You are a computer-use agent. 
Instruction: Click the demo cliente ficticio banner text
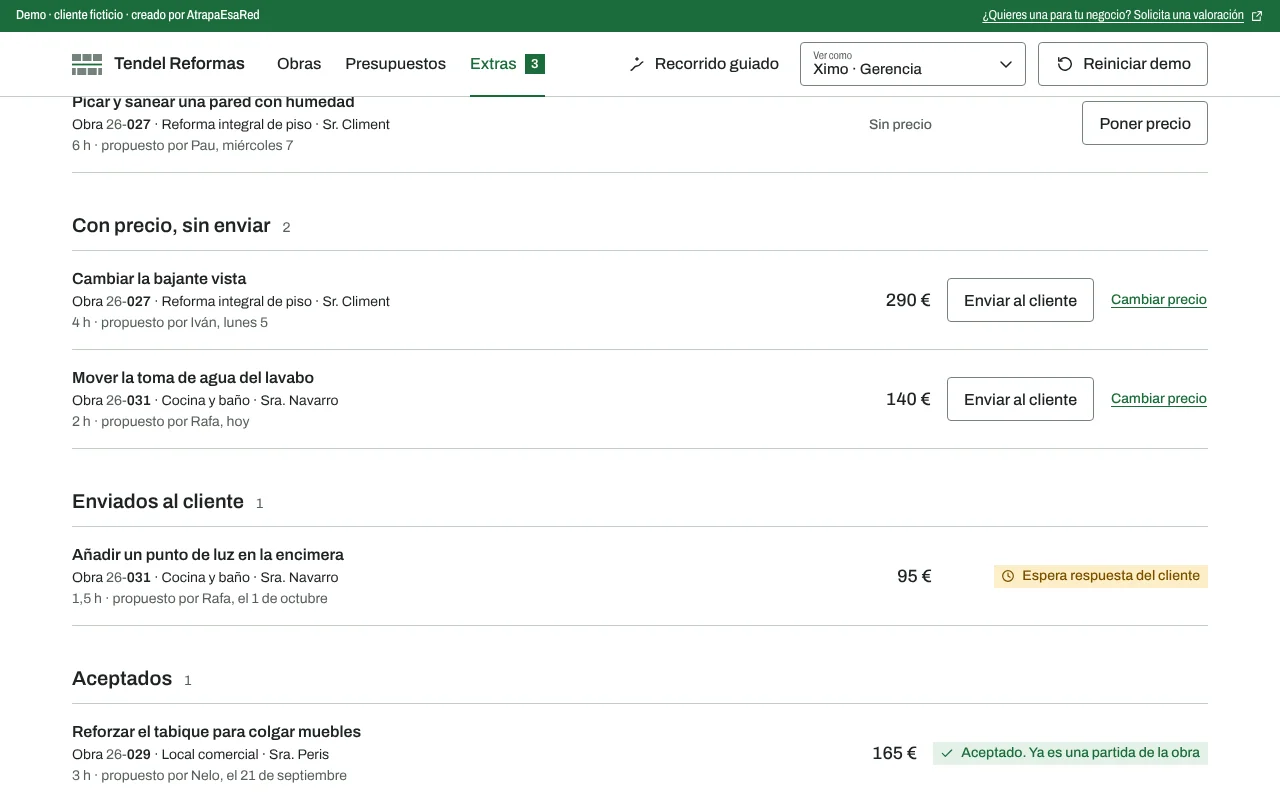(138, 16)
